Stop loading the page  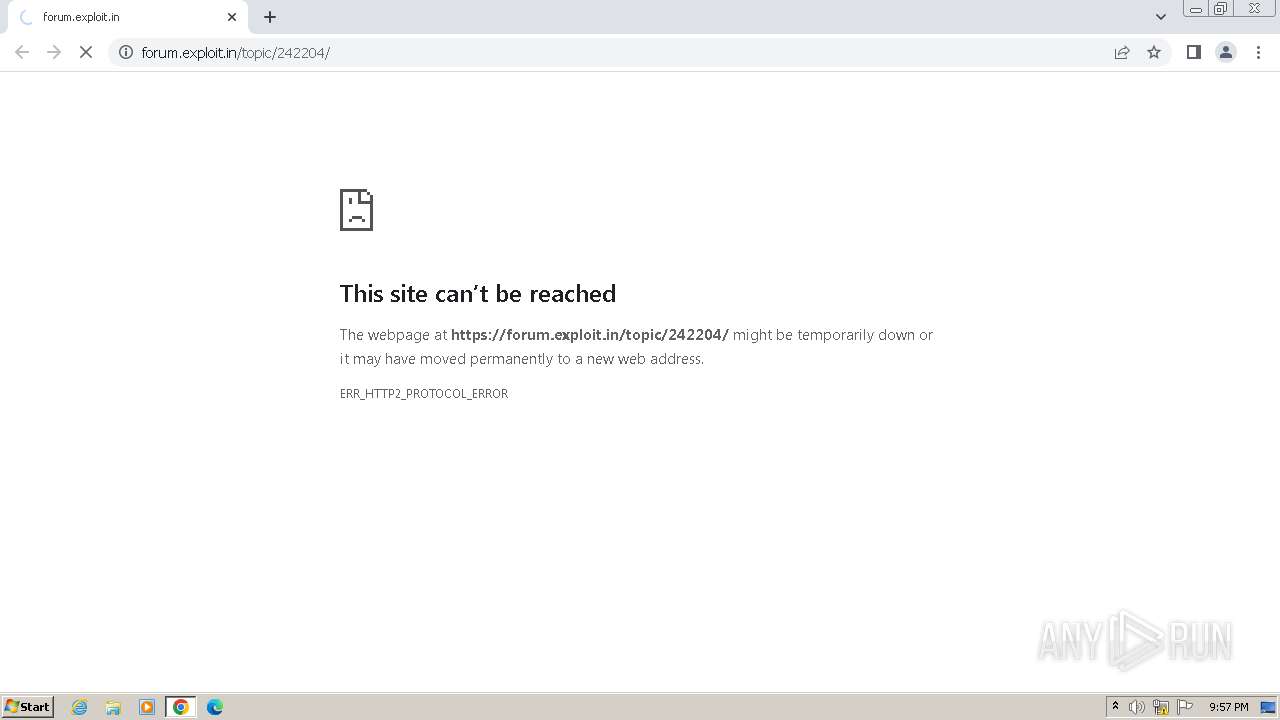point(86,52)
